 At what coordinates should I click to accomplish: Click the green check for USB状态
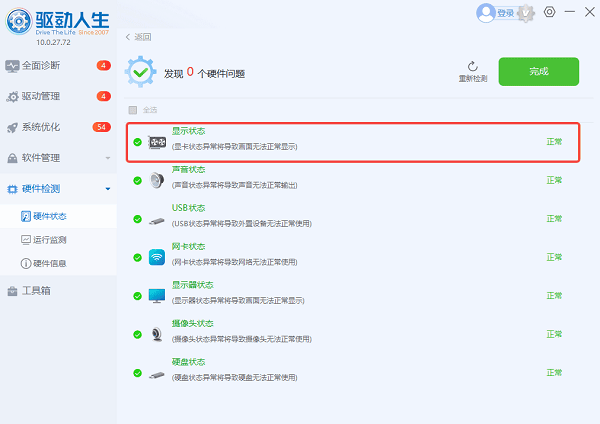point(137,219)
